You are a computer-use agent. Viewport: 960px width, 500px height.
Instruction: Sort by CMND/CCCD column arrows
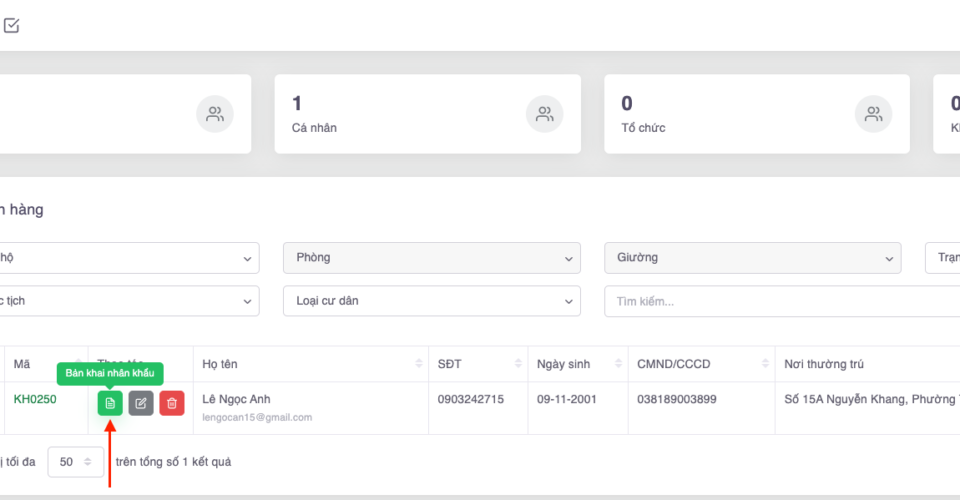pos(765,364)
